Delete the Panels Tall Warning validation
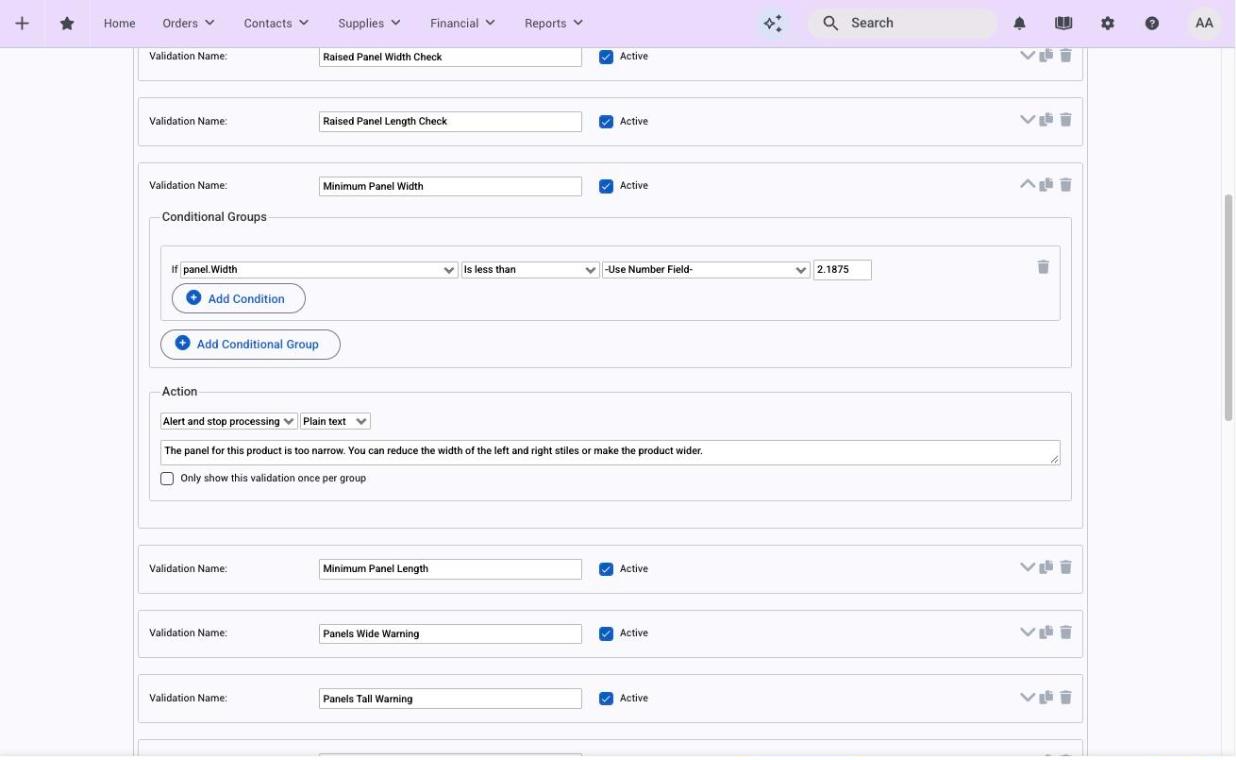 coord(1066,697)
